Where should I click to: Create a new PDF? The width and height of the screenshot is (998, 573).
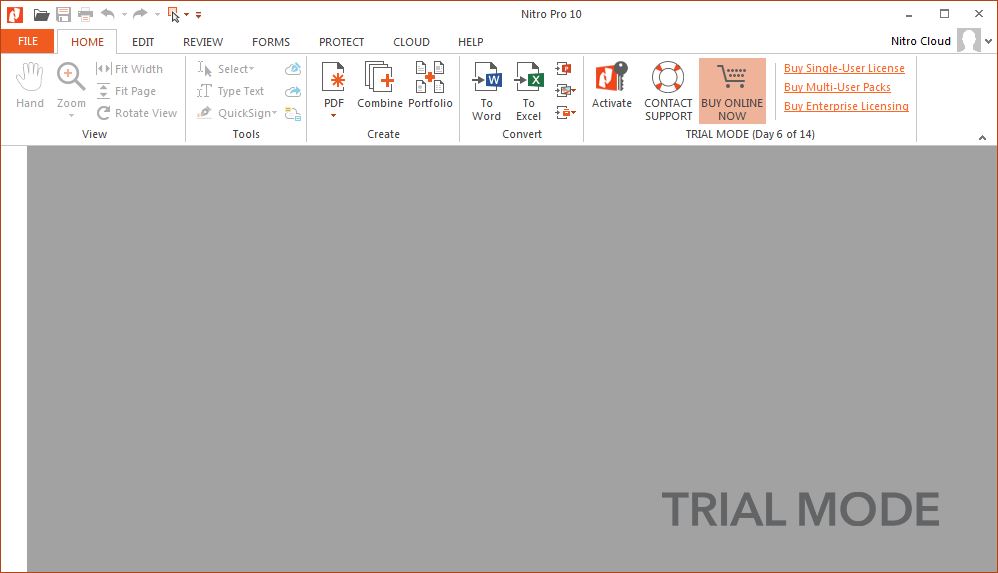point(334,85)
